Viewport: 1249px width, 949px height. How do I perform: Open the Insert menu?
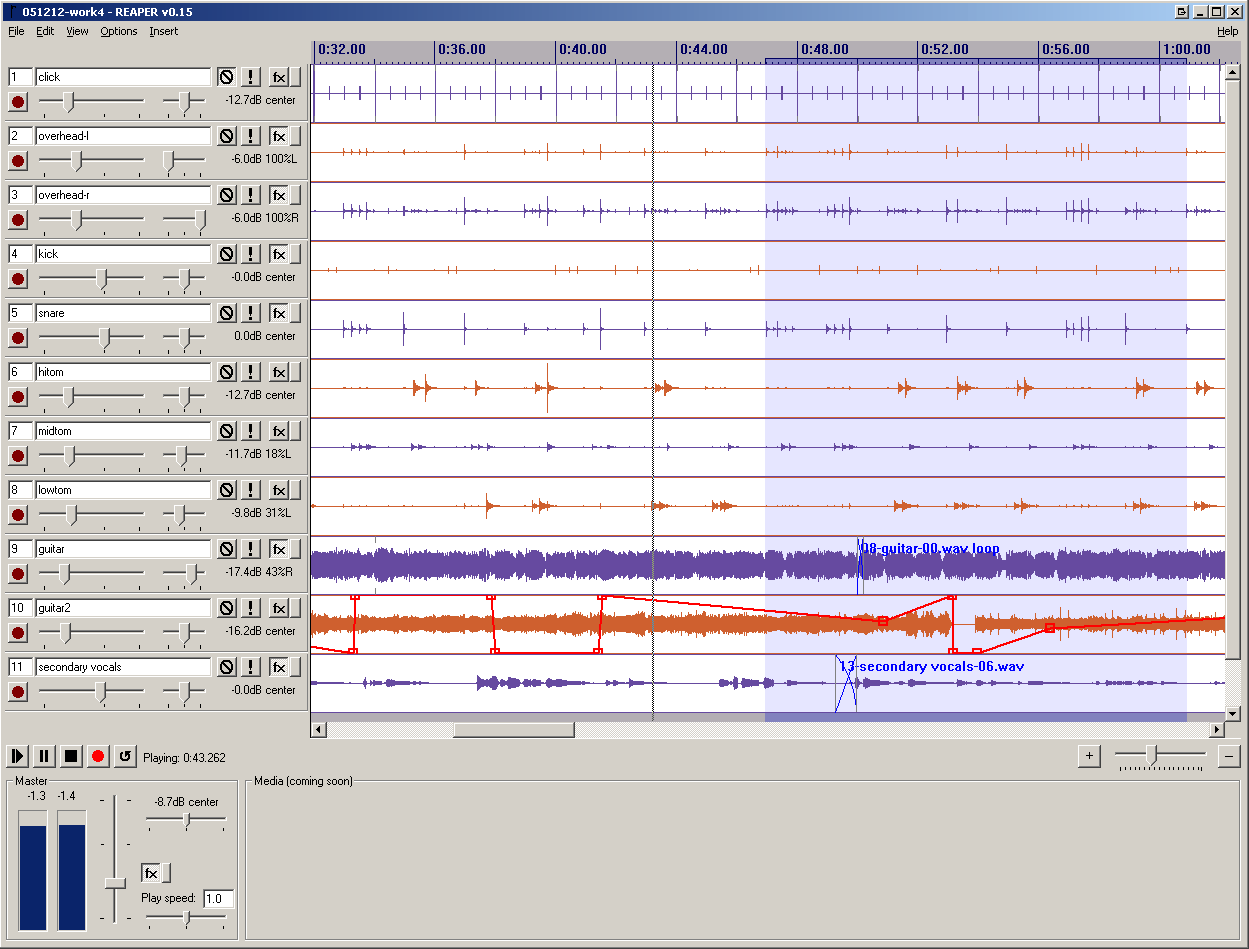(x=164, y=31)
